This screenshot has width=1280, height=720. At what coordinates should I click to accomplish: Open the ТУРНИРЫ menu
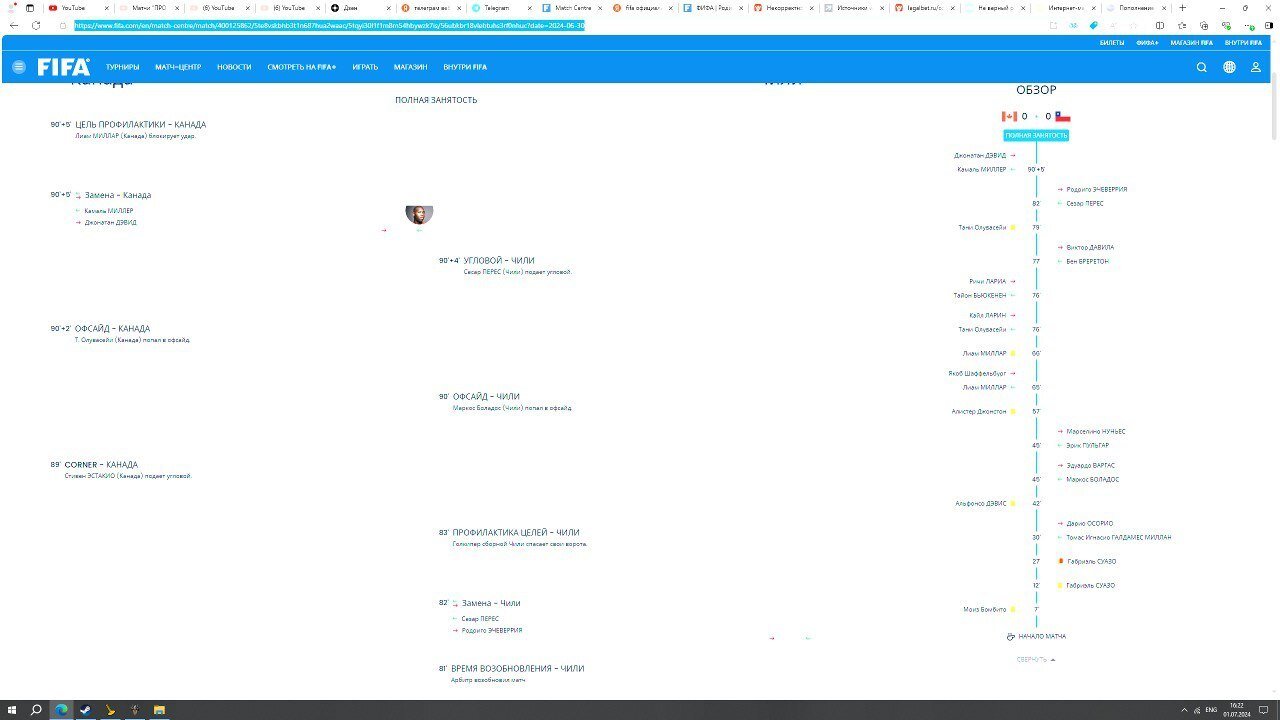pos(122,67)
